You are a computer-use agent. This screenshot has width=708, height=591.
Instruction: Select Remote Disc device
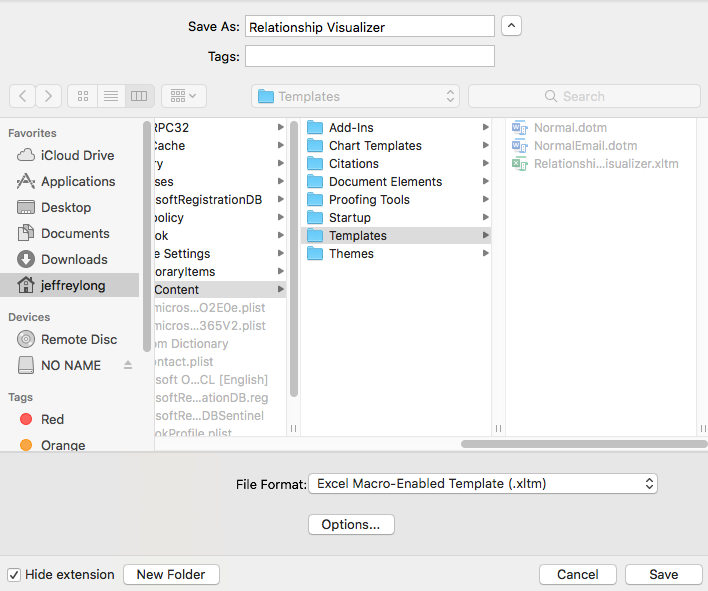(x=78, y=340)
